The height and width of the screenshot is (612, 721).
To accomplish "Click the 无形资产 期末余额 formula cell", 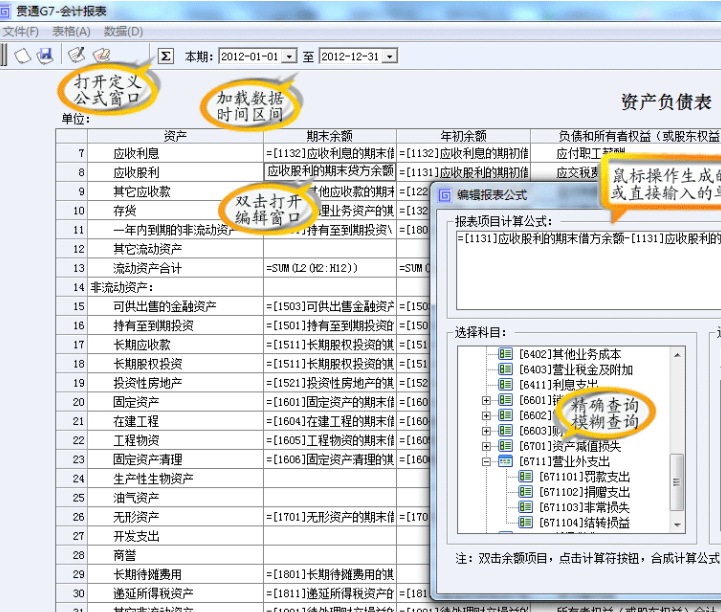I will tap(330, 517).
